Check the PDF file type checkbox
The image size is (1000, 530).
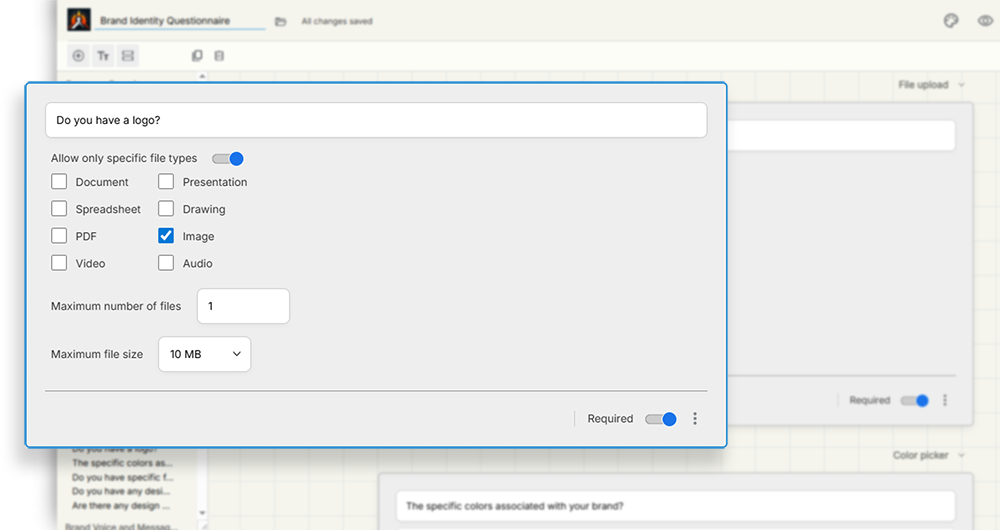coord(59,236)
